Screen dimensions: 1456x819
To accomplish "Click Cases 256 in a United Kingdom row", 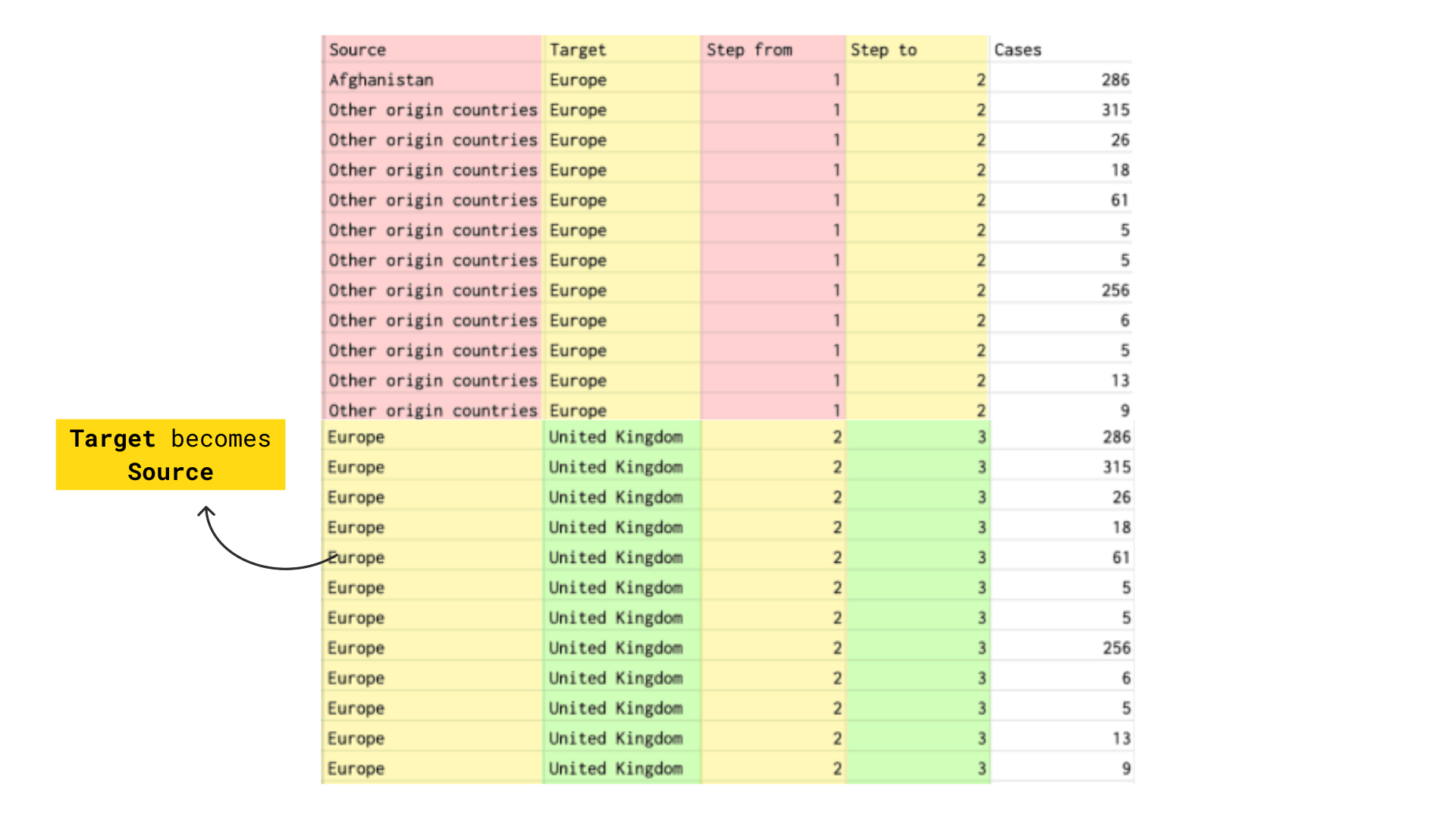I will pyautogui.click(x=1116, y=648).
